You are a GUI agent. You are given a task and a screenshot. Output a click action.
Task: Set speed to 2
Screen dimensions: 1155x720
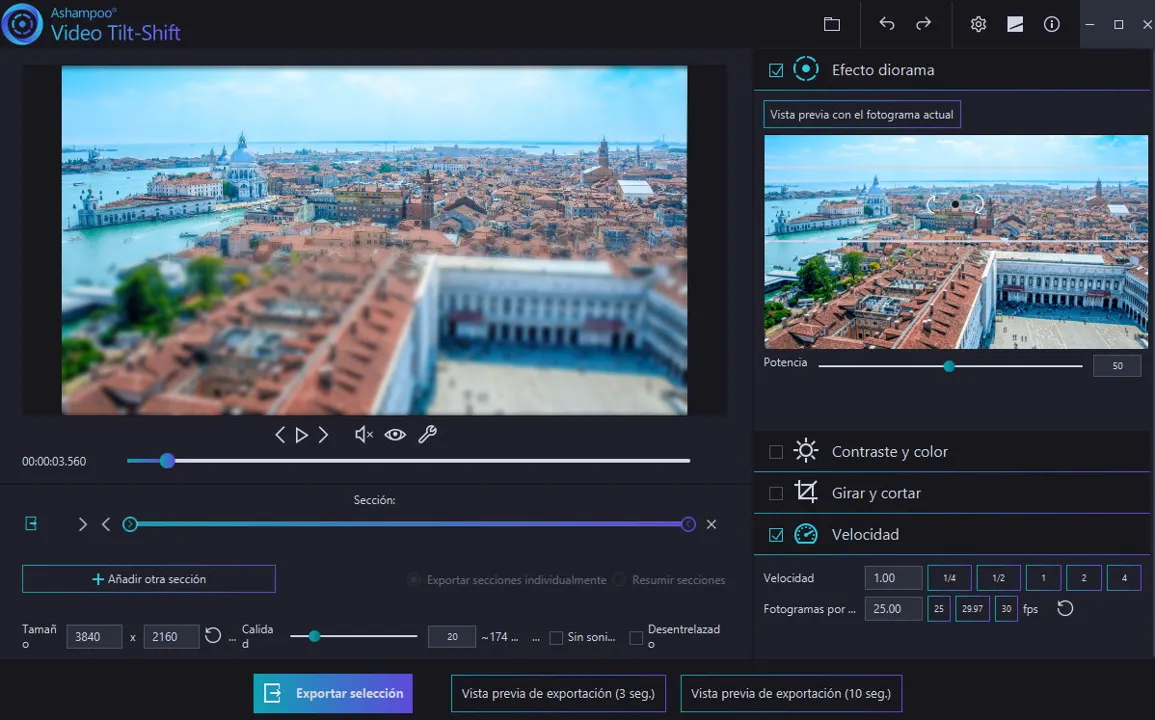(1084, 578)
